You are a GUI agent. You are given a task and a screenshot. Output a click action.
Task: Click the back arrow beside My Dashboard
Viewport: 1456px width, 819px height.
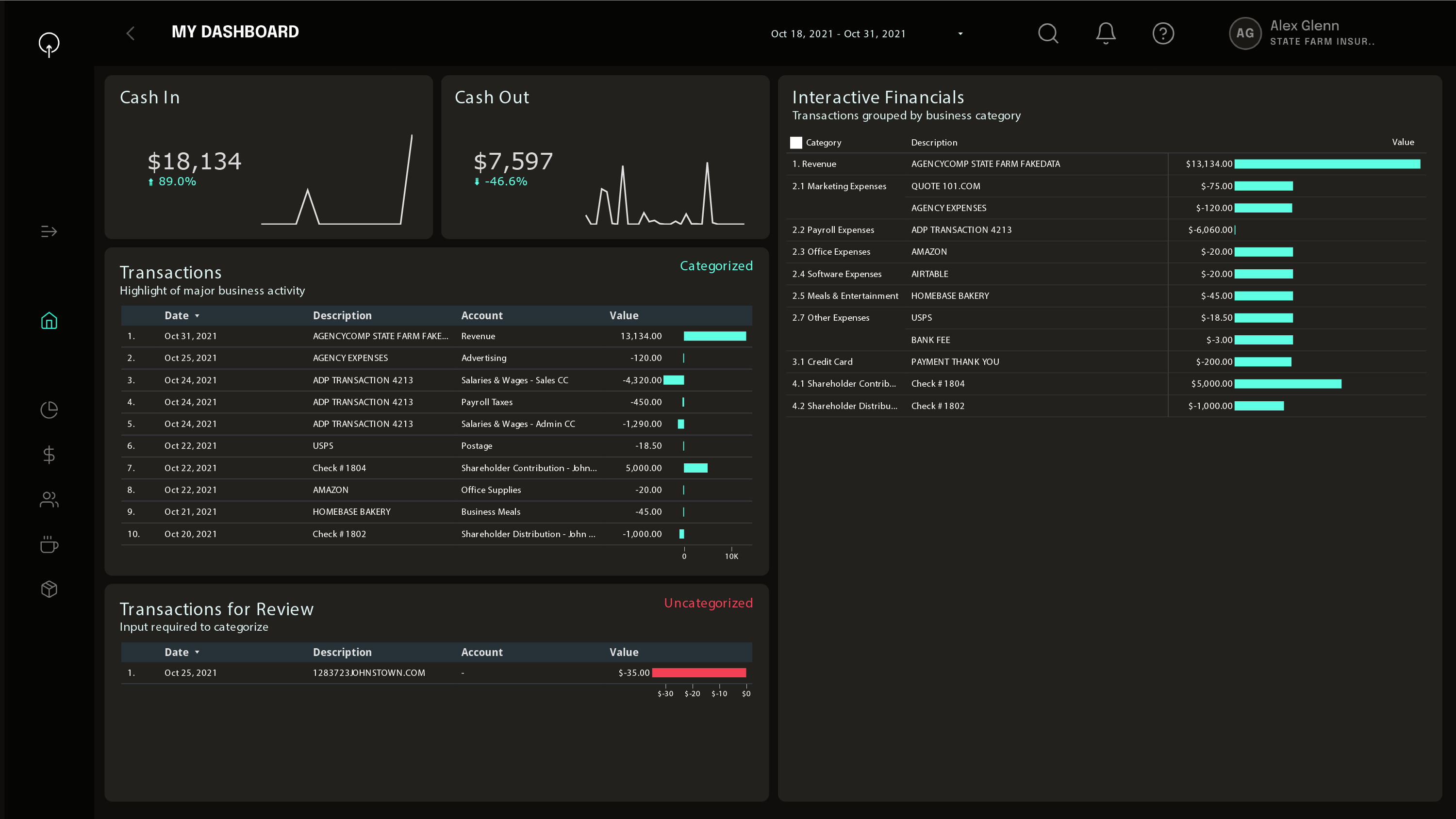coord(131,33)
